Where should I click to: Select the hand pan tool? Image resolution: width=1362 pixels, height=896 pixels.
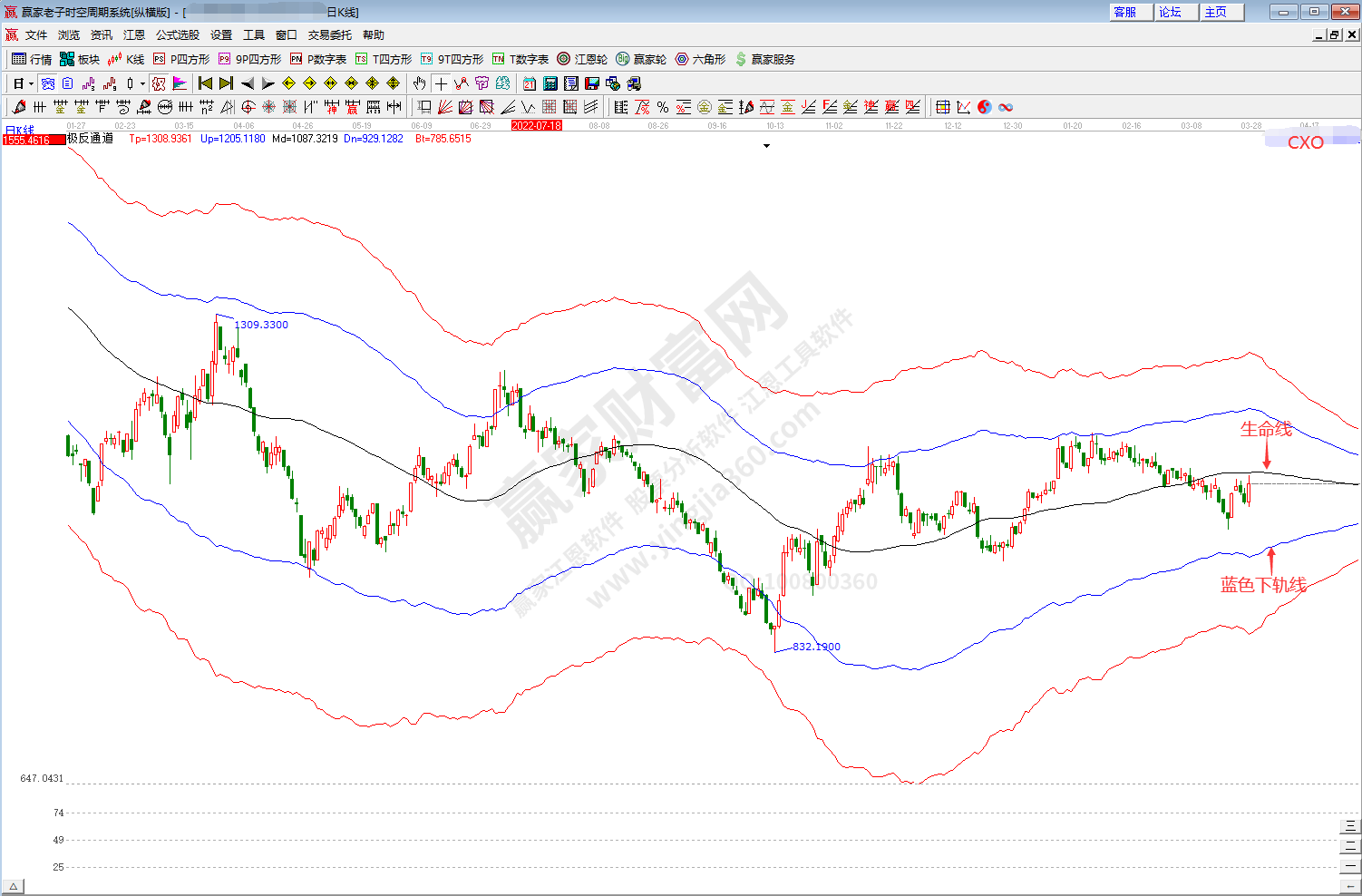(419, 83)
